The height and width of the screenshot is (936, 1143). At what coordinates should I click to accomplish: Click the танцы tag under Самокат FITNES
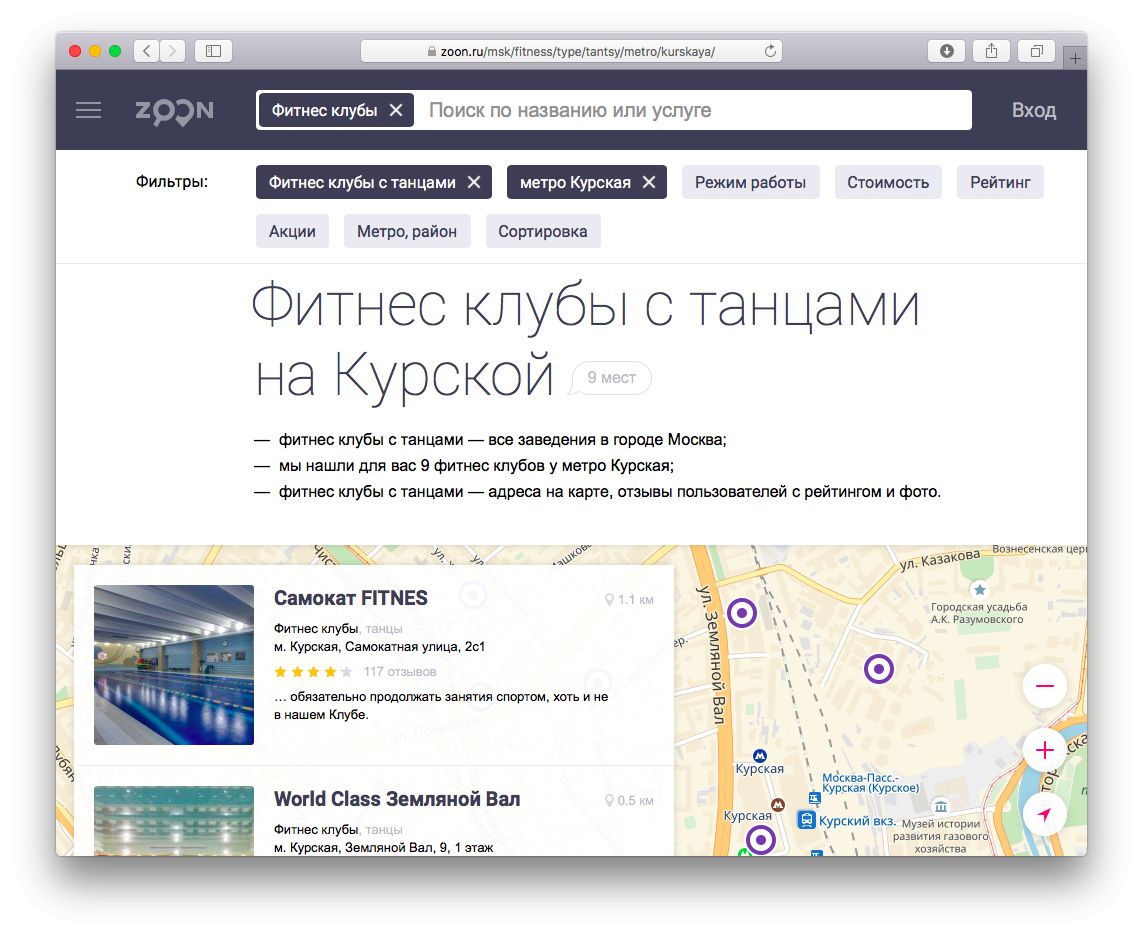(x=383, y=628)
